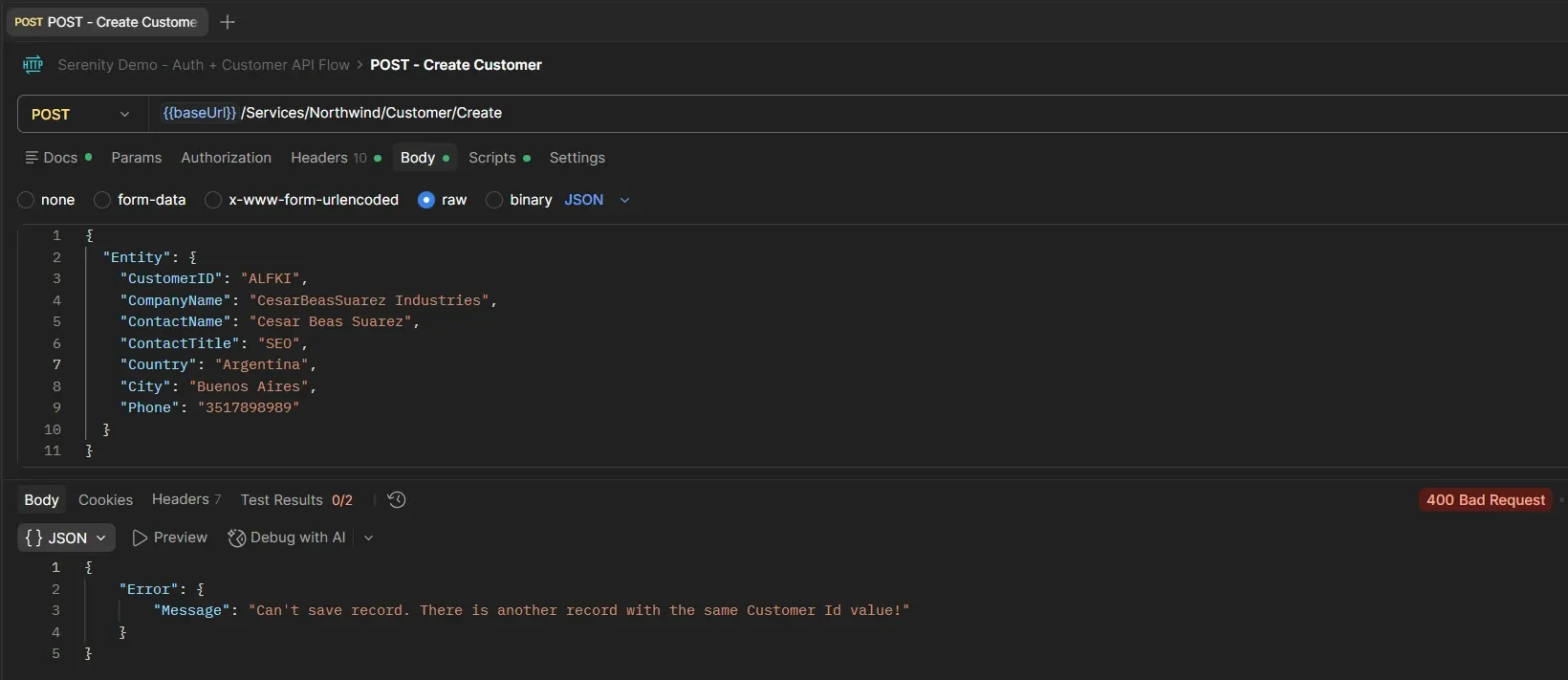The width and height of the screenshot is (1568, 680).
Task: Click the Docs list icon
Action: [x=32, y=158]
